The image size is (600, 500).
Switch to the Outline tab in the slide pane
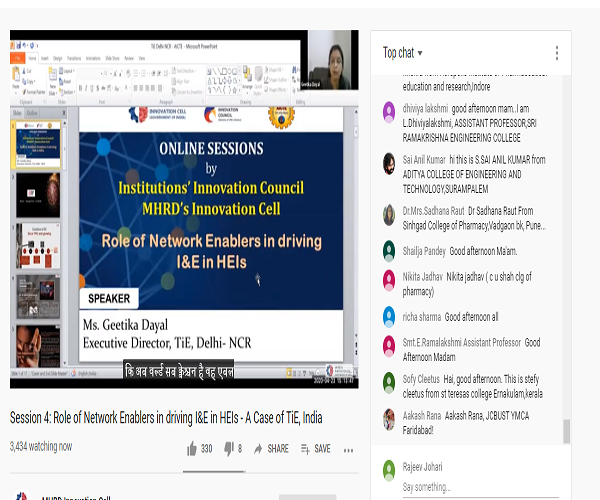click(32, 113)
